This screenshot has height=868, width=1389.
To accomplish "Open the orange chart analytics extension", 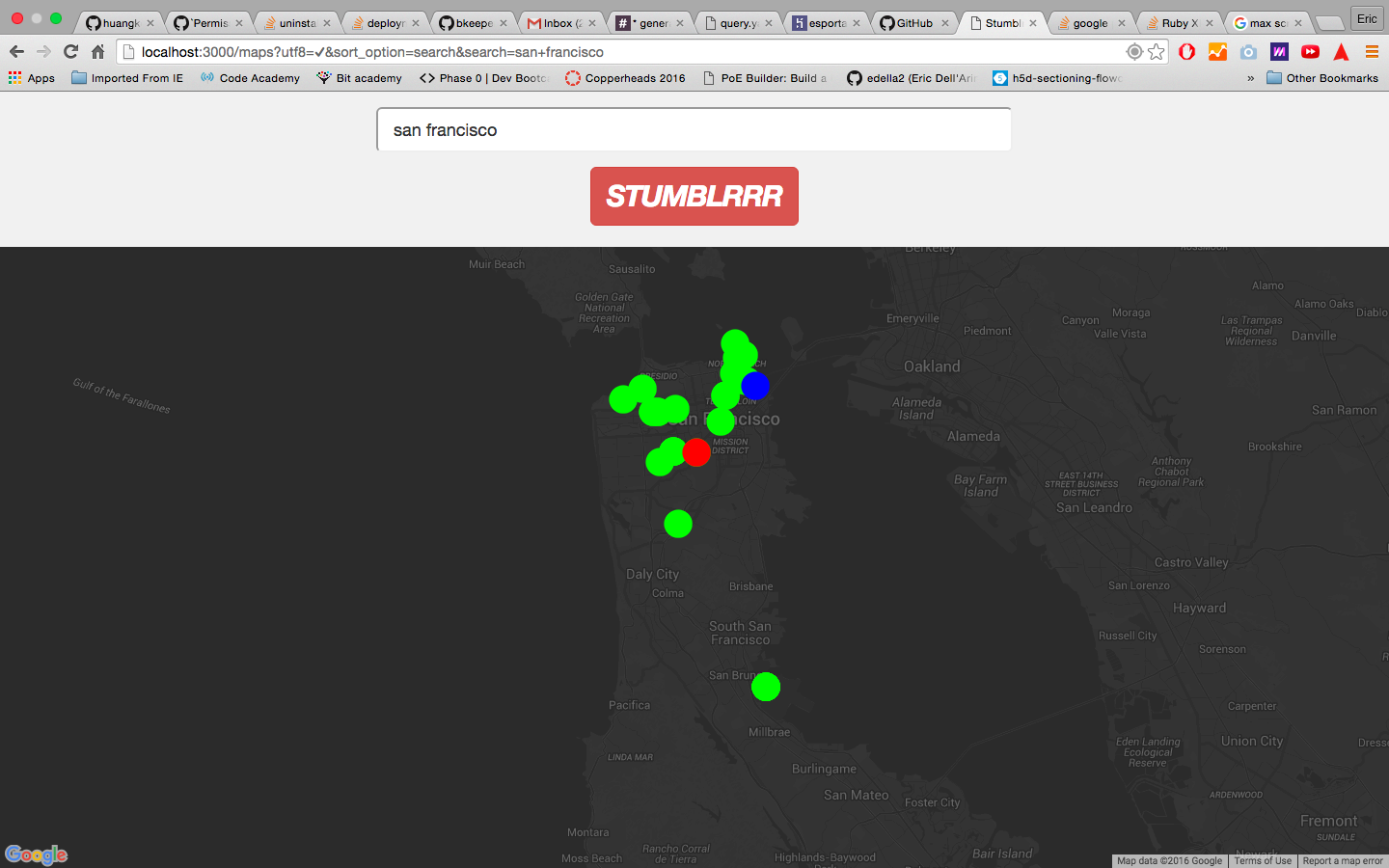I will click(1218, 52).
